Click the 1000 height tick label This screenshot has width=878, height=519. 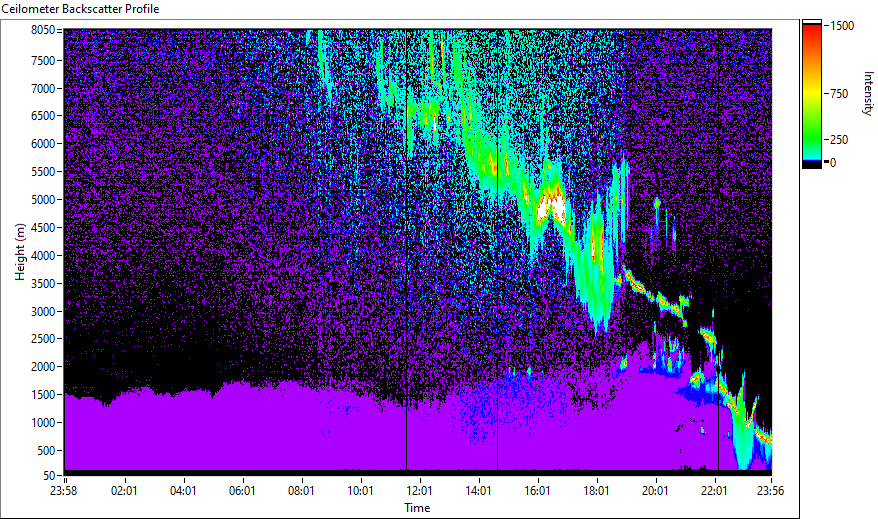(43, 423)
